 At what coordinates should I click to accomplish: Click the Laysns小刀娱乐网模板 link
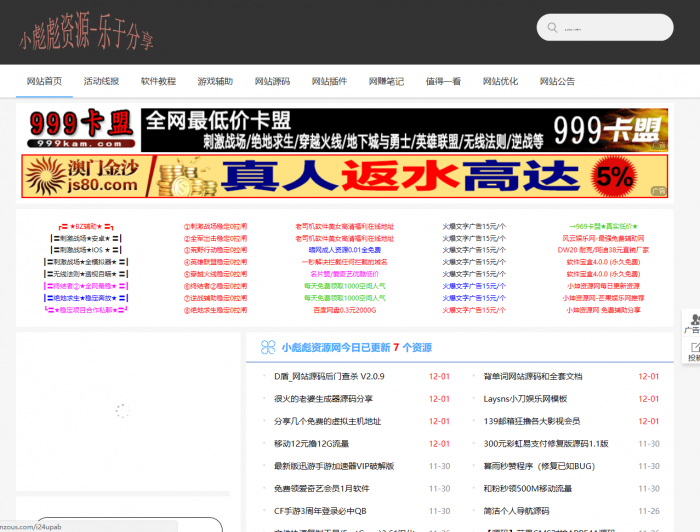[x=525, y=398]
